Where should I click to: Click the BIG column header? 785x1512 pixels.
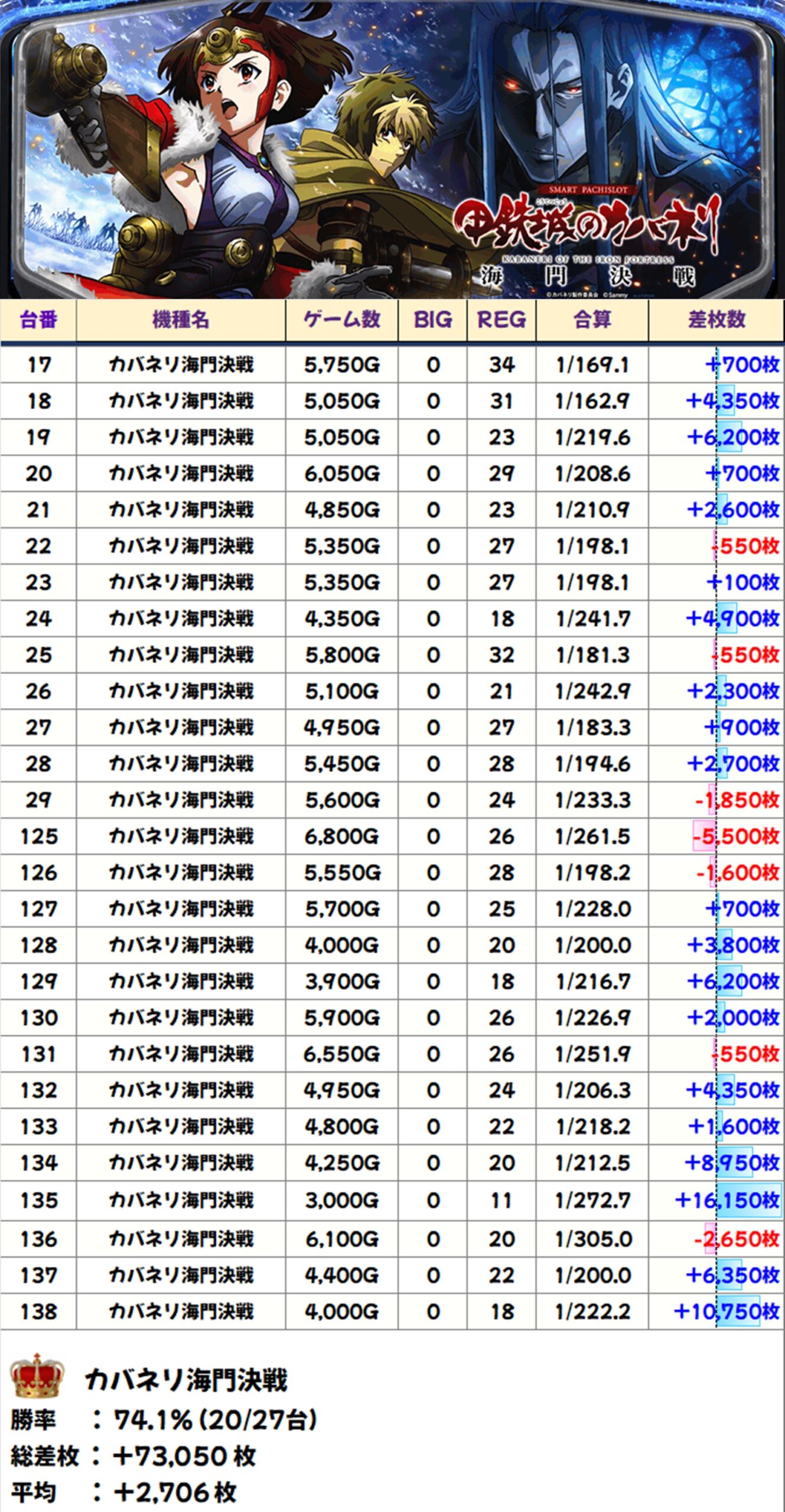(432, 320)
